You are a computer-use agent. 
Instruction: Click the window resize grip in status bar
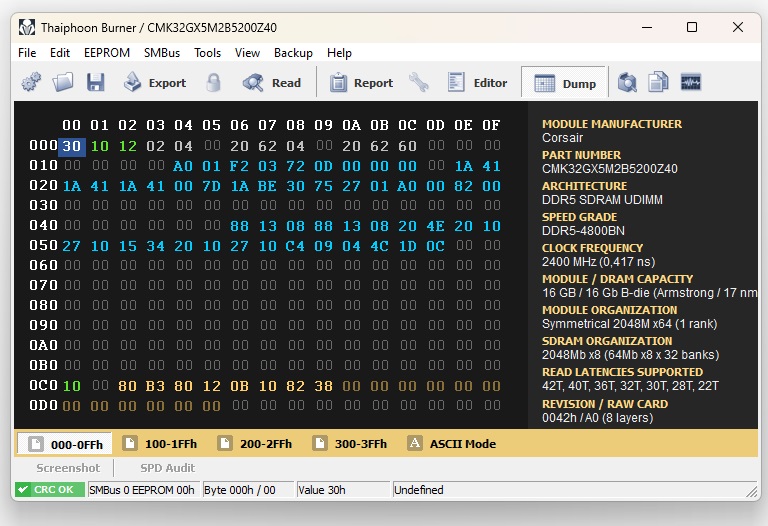pyautogui.click(x=752, y=491)
